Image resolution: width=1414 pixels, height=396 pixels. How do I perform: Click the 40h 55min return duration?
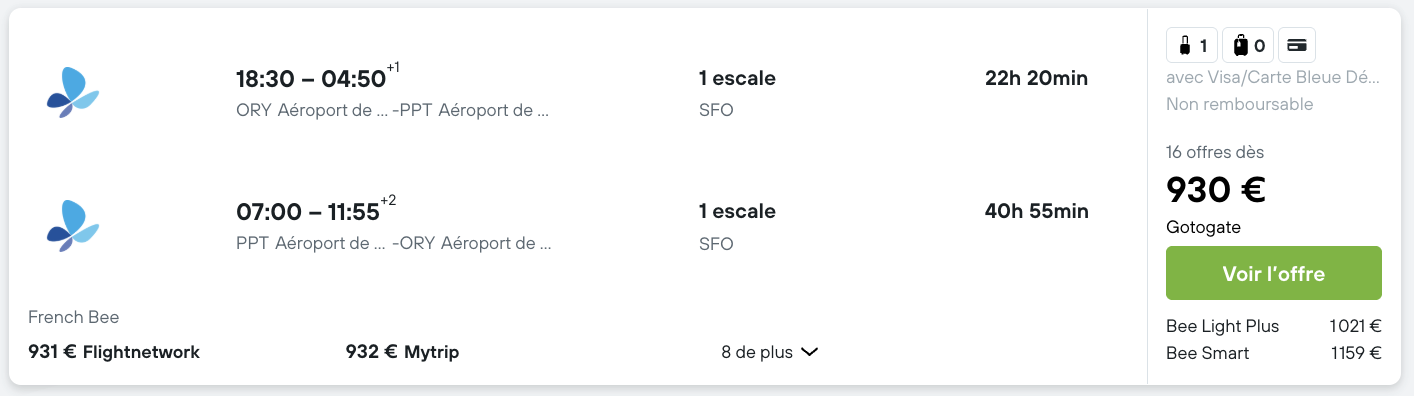(x=1036, y=211)
